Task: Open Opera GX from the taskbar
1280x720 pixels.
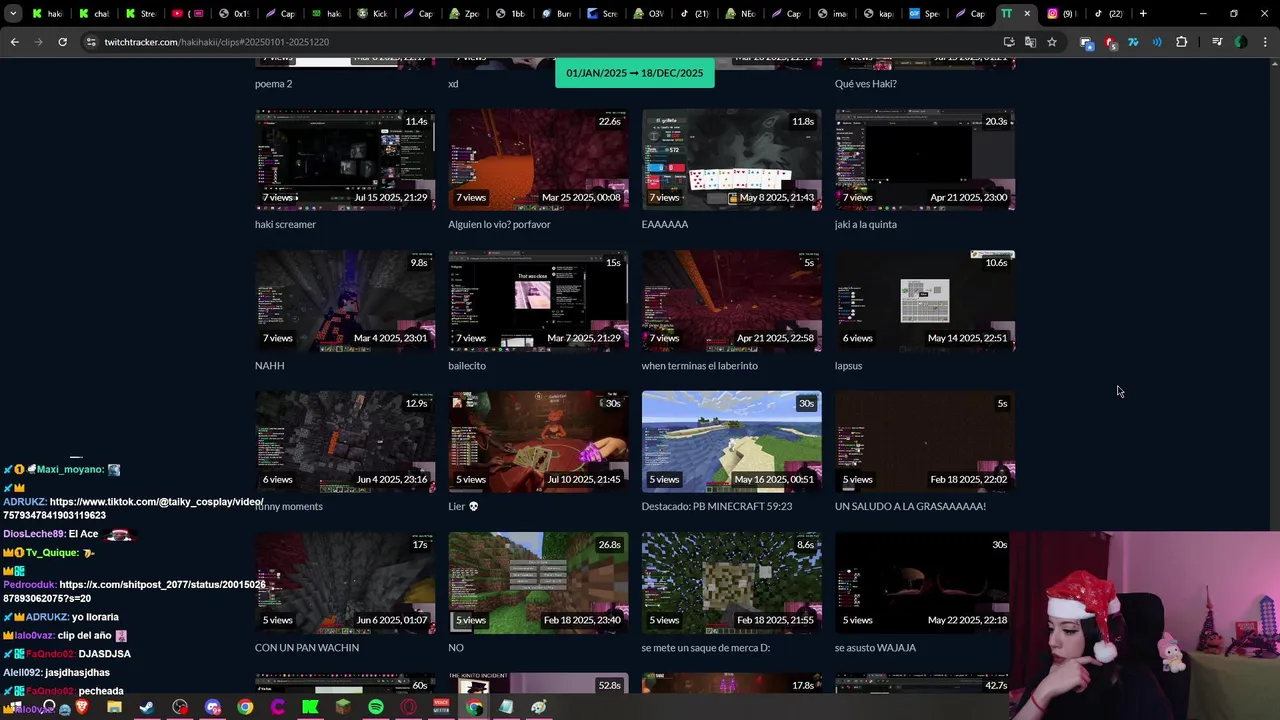Action: click(x=409, y=707)
